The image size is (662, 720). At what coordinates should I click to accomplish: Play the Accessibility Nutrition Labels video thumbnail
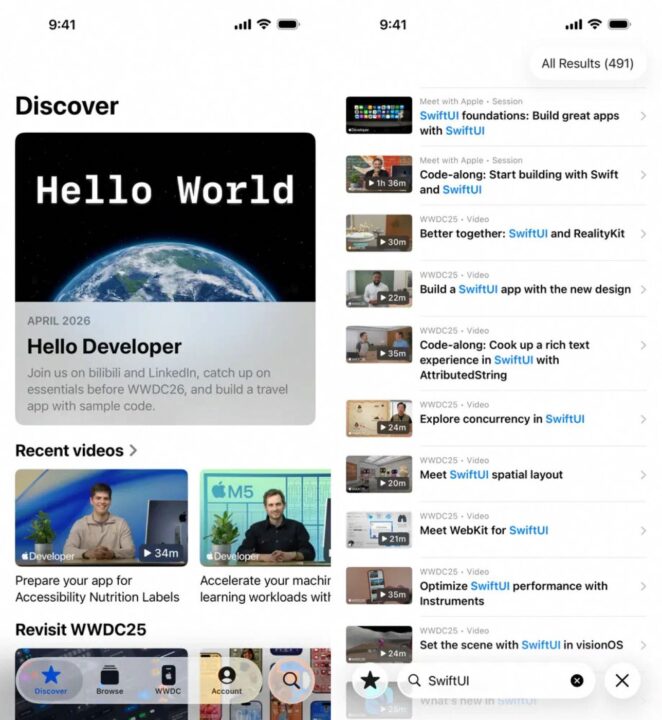[101, 518]
